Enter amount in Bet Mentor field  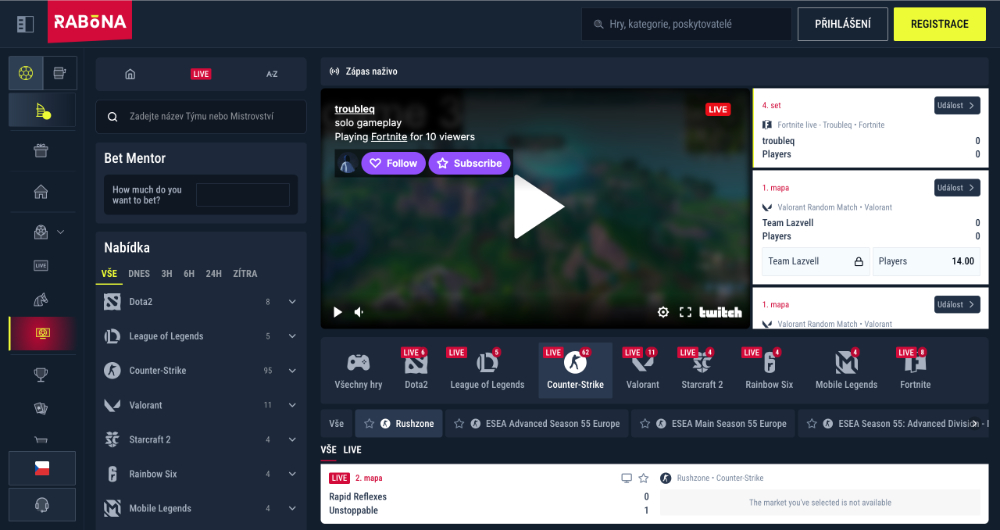point(243,195)
